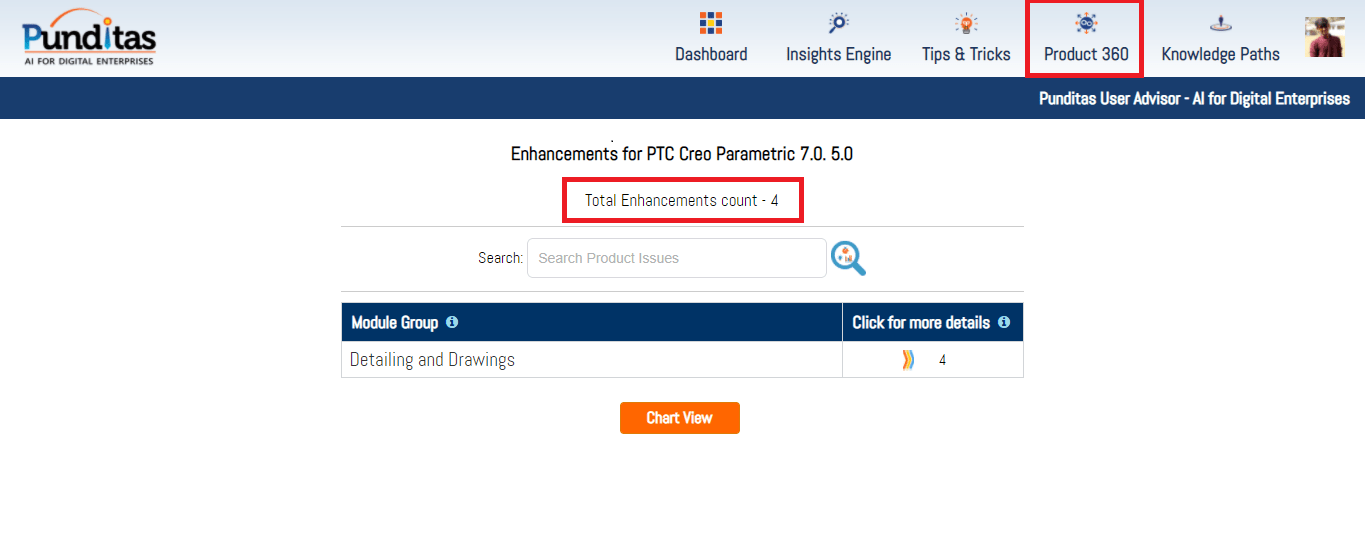The height and width of the screenshot is (557, 1365).
Task: Click the Insights Engine magnifier icon
Action: click(x=838, y=23)
